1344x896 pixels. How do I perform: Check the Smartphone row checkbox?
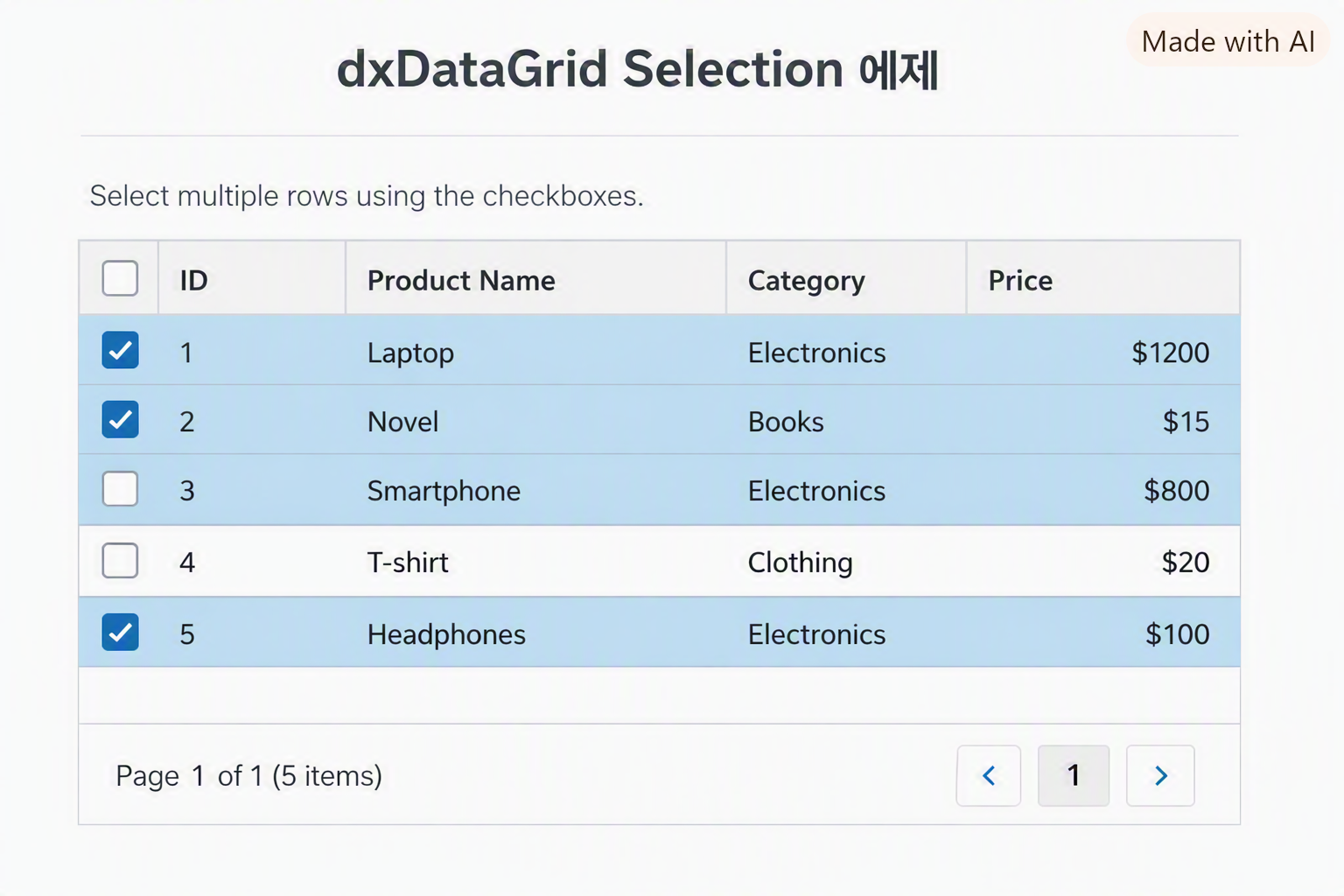click(120, 488)
